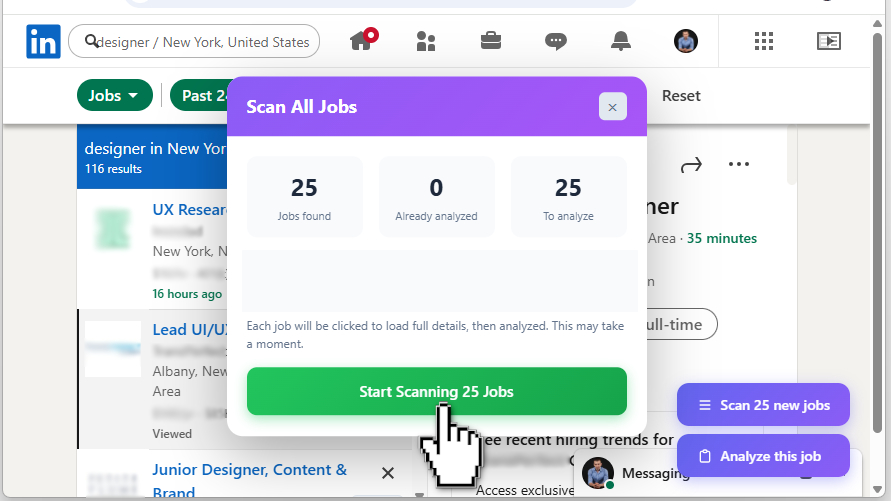Screen dimensions: 891x501
Task: Click the Learning video icon
Action: click(x=828, y=41)
